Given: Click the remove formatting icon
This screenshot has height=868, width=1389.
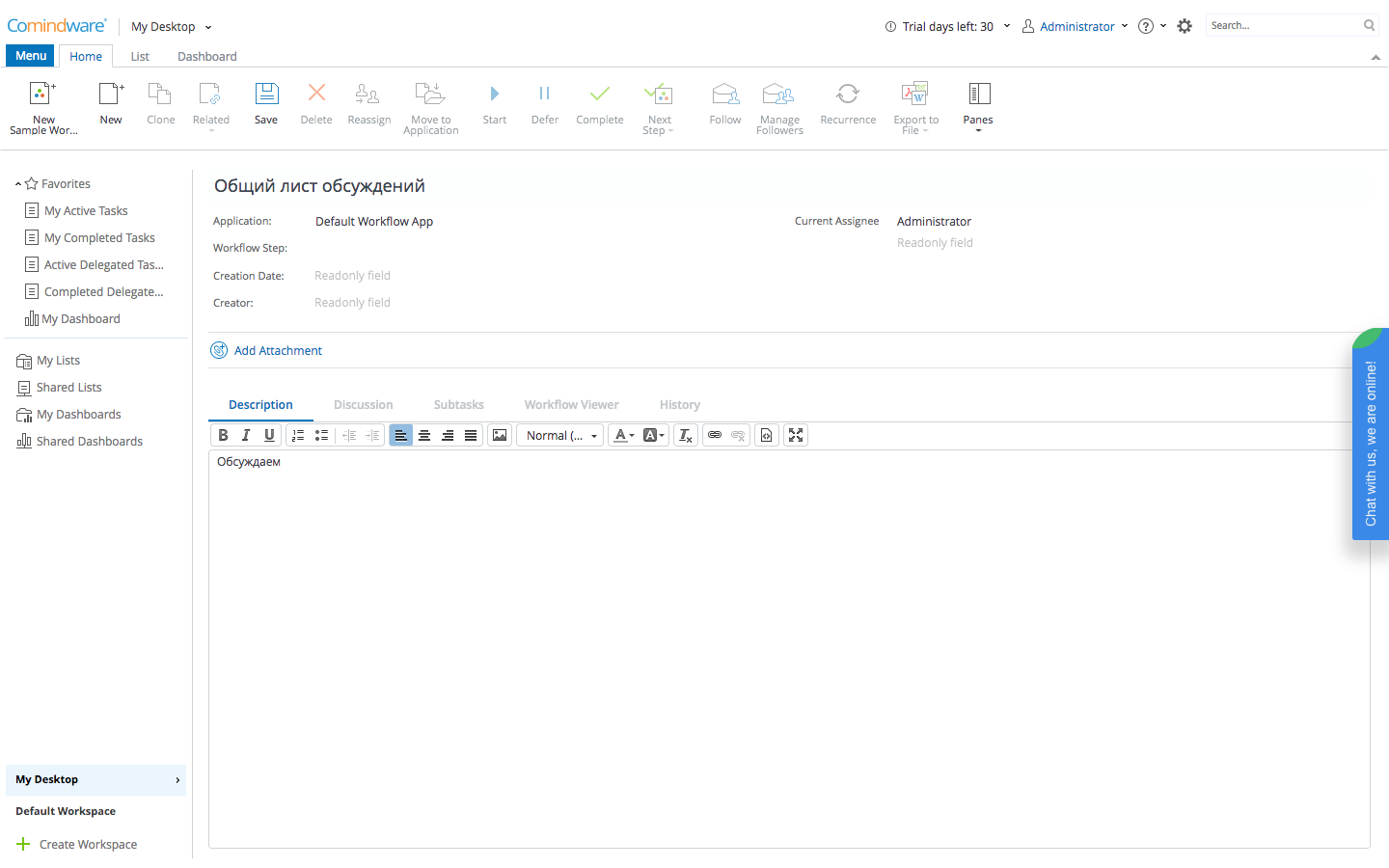Looking at the screenshot, I should (x=685, y=436).
